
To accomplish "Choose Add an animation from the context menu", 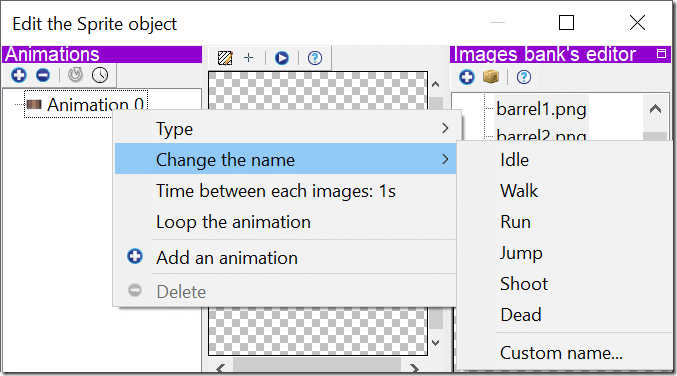I will (285, 258).
